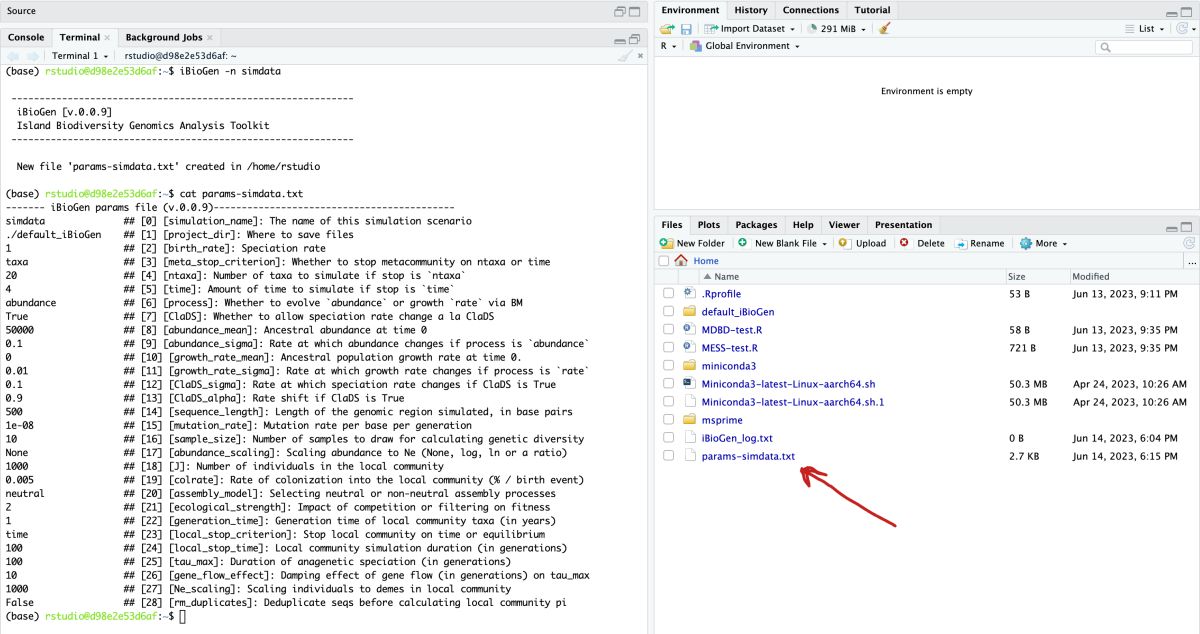Click the New Folder button

[x=692, y=243]
